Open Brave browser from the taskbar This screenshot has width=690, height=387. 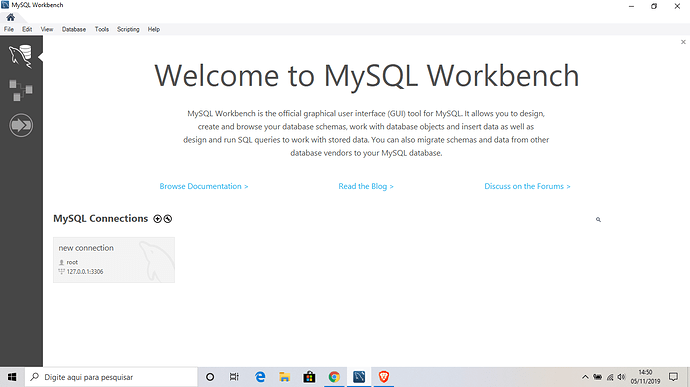(x=383, y=377)
